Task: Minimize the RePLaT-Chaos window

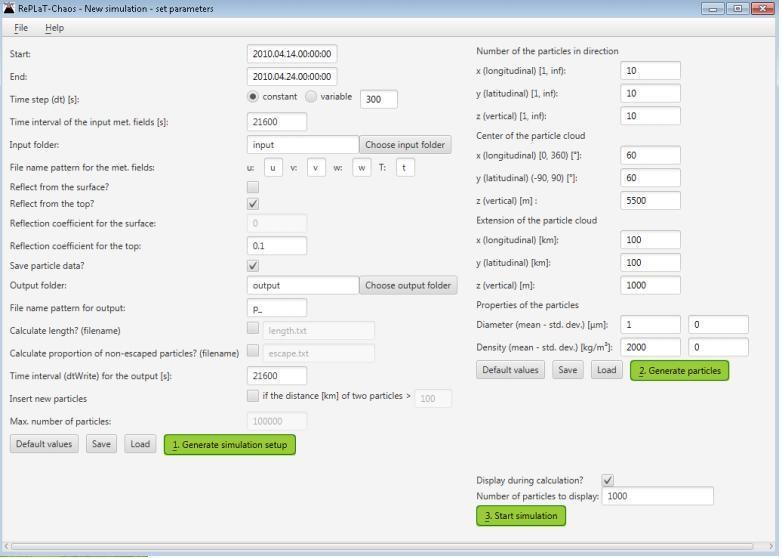Action: (713, 8)
